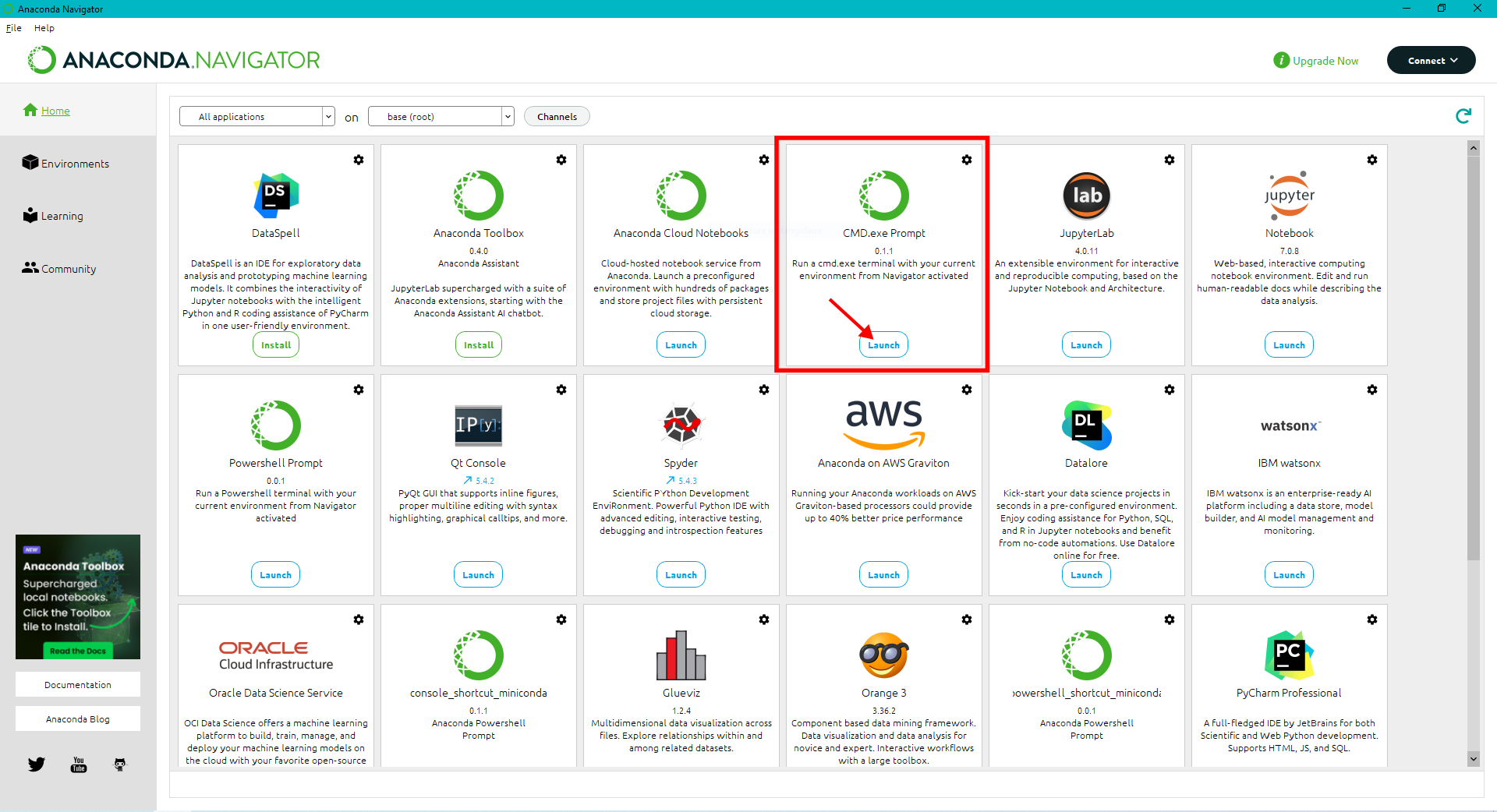
Task: Install Anaconda Toolbox
Action: (478, 345)
